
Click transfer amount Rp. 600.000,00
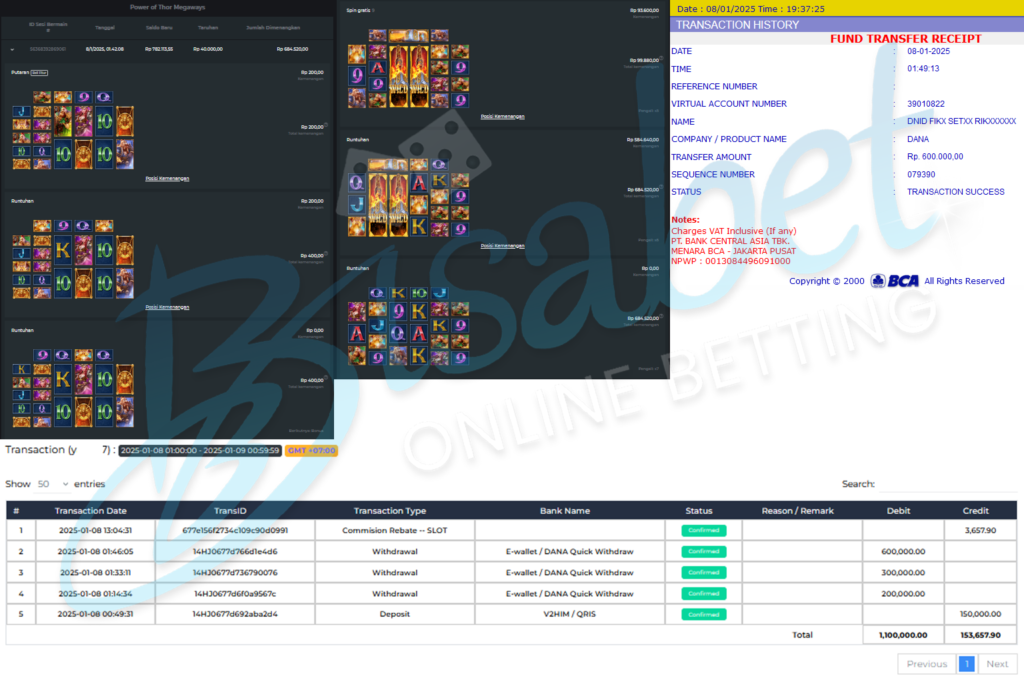(935, 157)
